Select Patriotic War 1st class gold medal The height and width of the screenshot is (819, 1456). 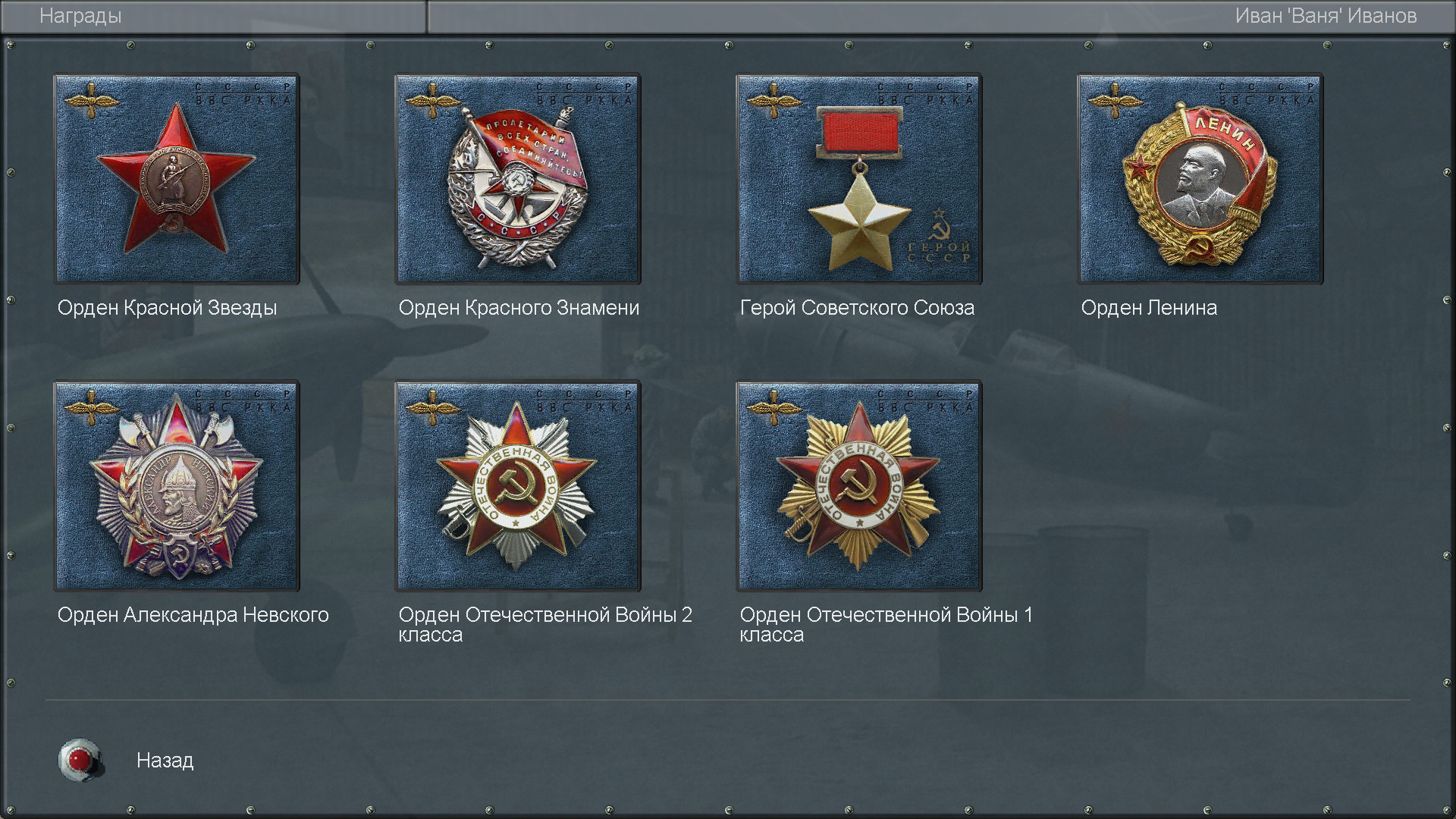859,486
